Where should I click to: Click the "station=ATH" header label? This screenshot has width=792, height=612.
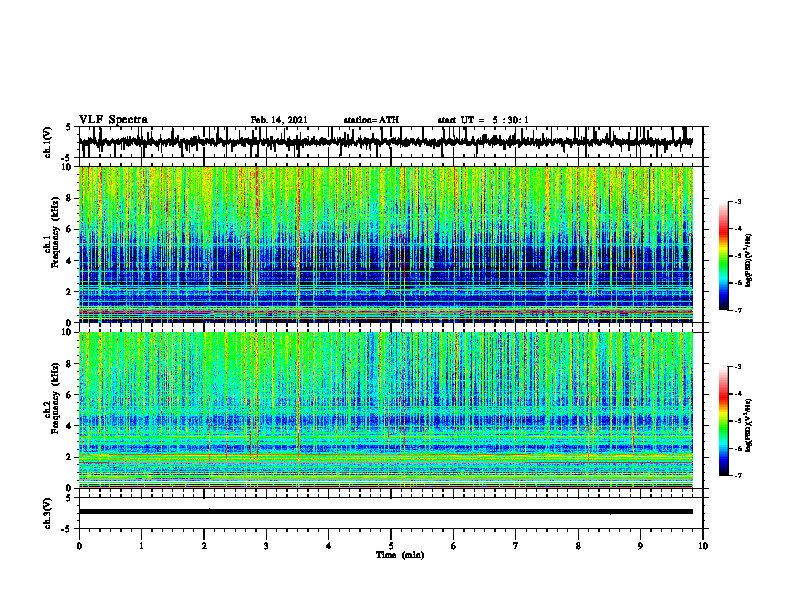371,120
